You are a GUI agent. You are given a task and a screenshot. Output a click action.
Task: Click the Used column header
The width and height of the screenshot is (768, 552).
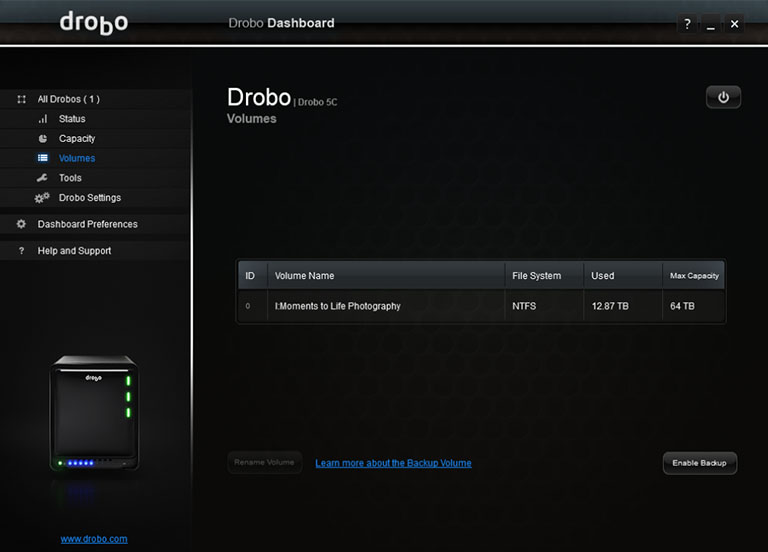[623, 276]
